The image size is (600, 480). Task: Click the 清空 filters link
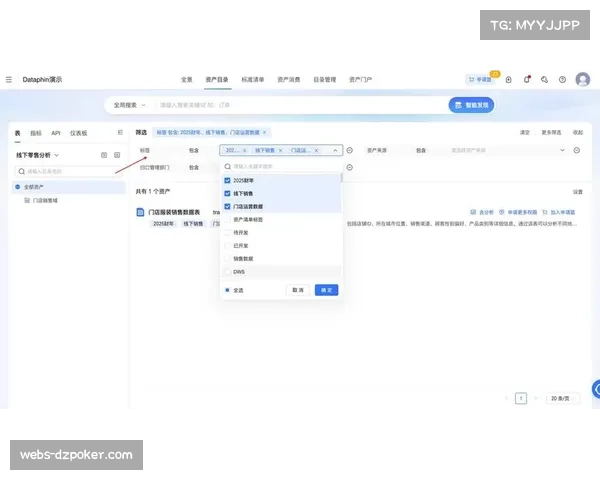(x=525, y=132)
